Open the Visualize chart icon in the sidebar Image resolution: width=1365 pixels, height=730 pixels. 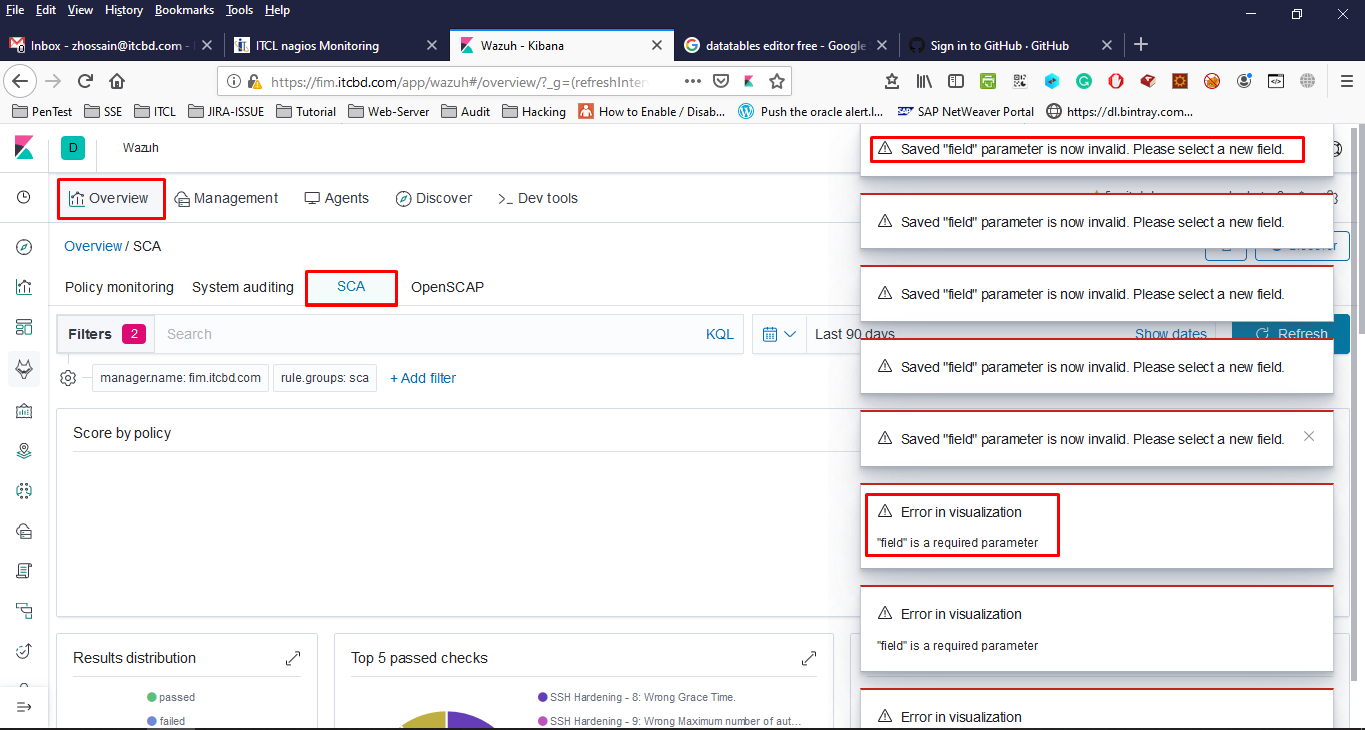pos(24,287)
